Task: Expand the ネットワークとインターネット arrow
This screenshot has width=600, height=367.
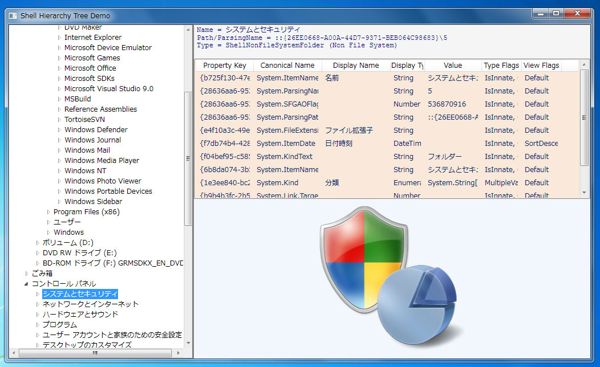Action: tap(37, 304)
